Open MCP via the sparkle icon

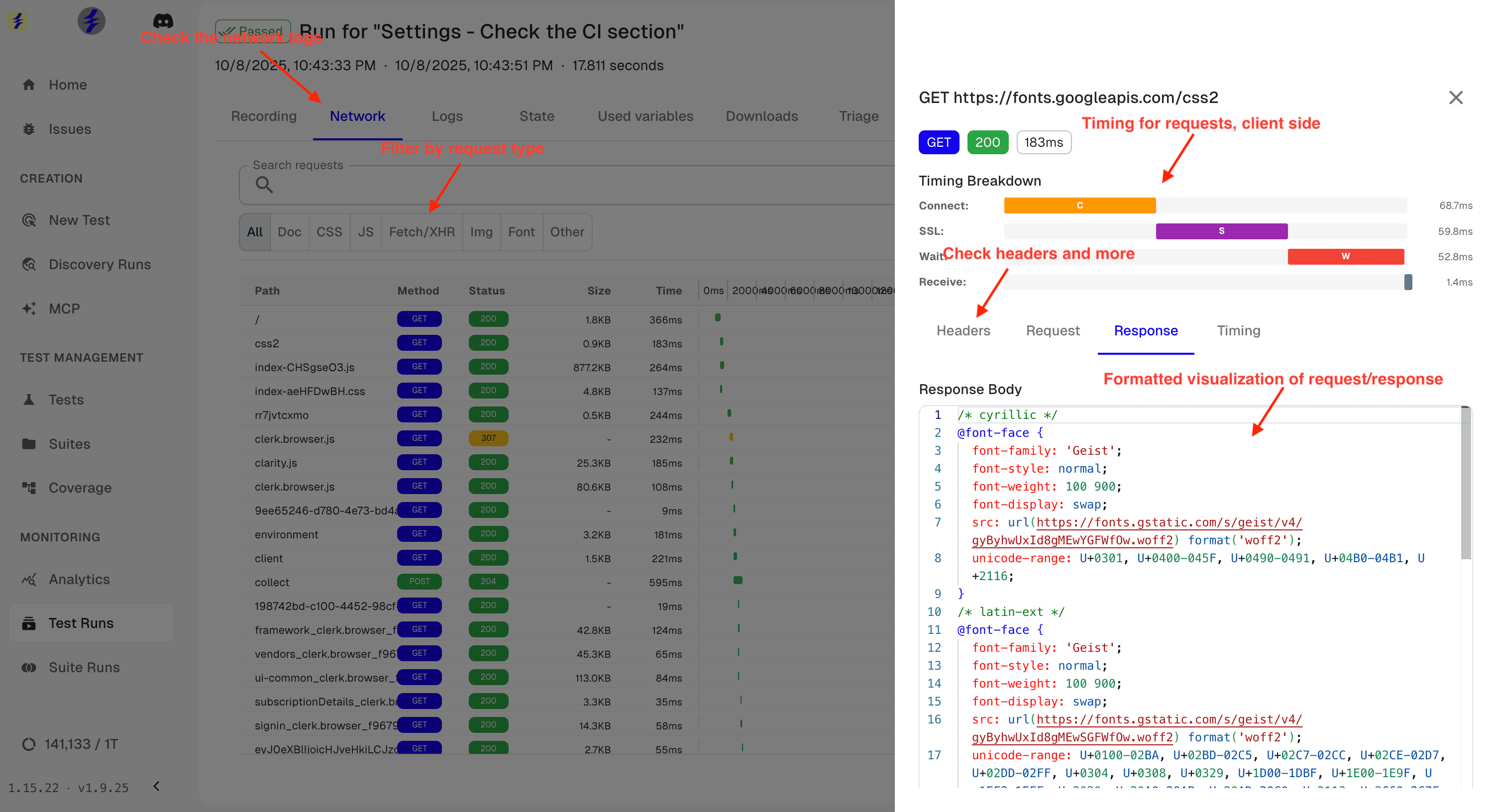pyautogui.click(x=29, y=308)
